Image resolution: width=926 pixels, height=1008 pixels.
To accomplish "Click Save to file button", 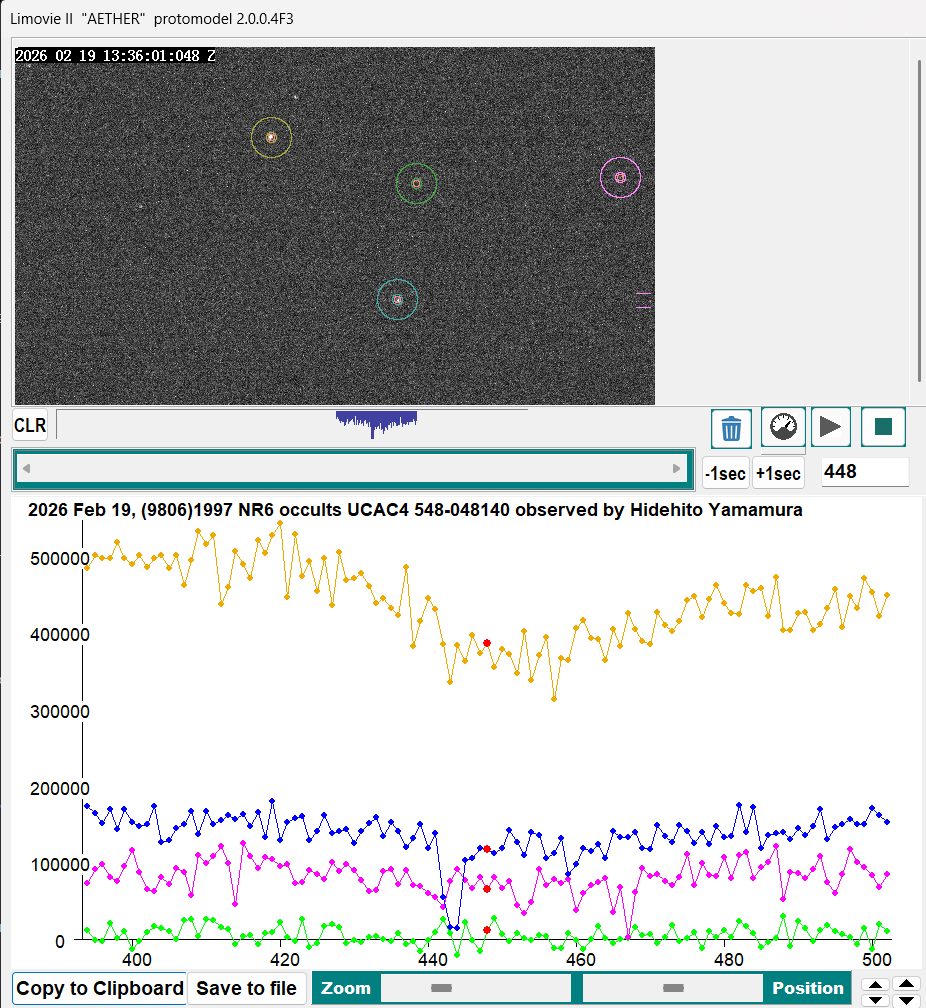I will pos(247,988).
